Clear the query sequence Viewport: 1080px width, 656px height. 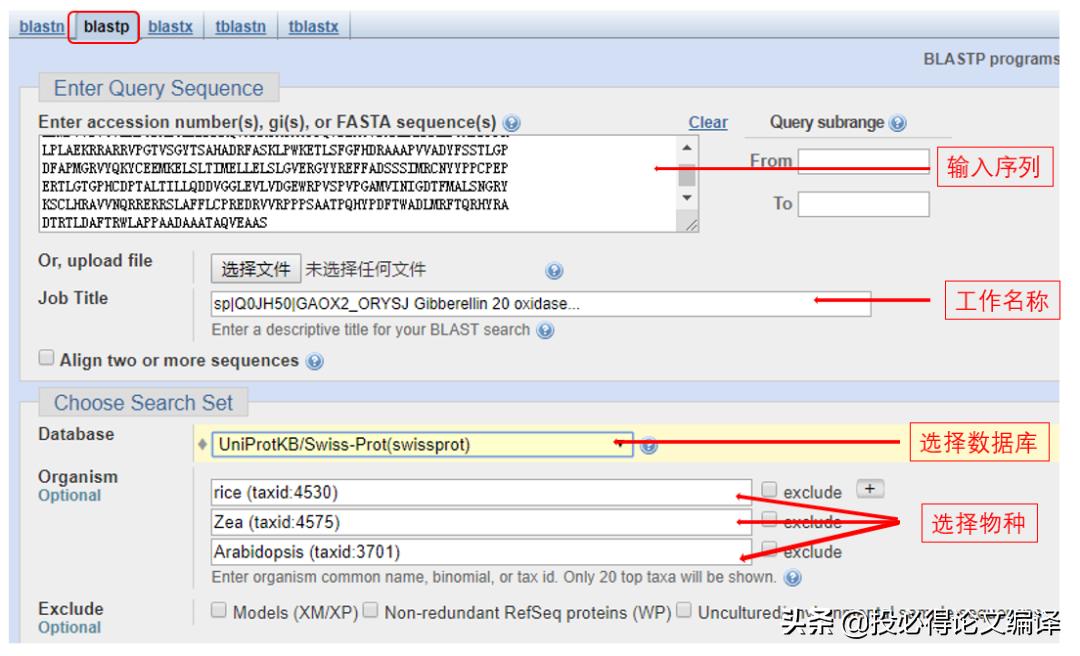[x=707, y=123]
